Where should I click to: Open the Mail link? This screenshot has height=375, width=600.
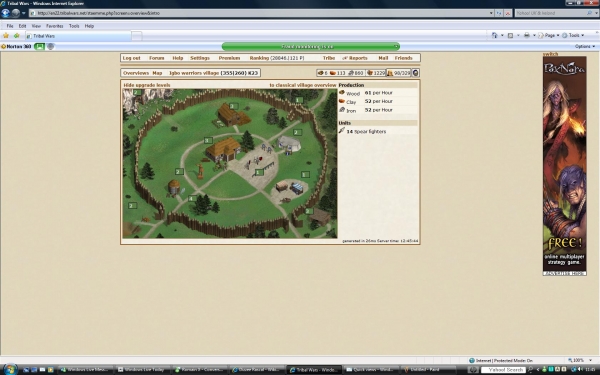coord(383,58)
